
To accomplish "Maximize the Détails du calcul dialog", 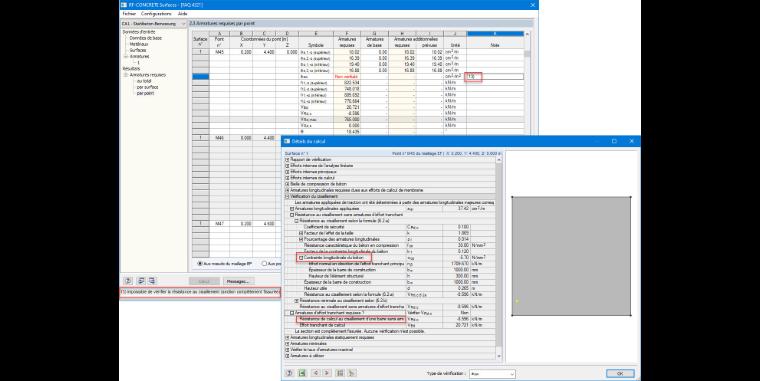I will 614,141.
